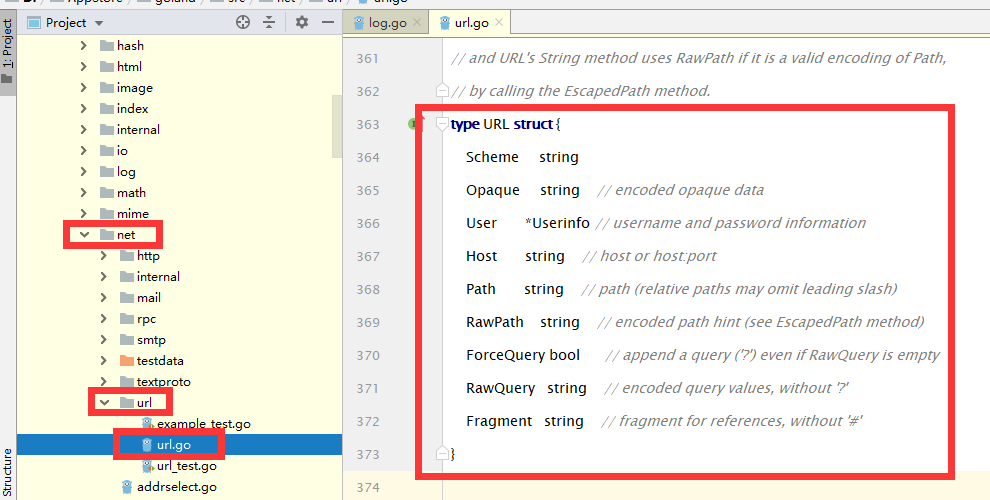The image size is (990, 500).
Task: Click the *Userinfo type on line 366
Action: pos(557,223)
